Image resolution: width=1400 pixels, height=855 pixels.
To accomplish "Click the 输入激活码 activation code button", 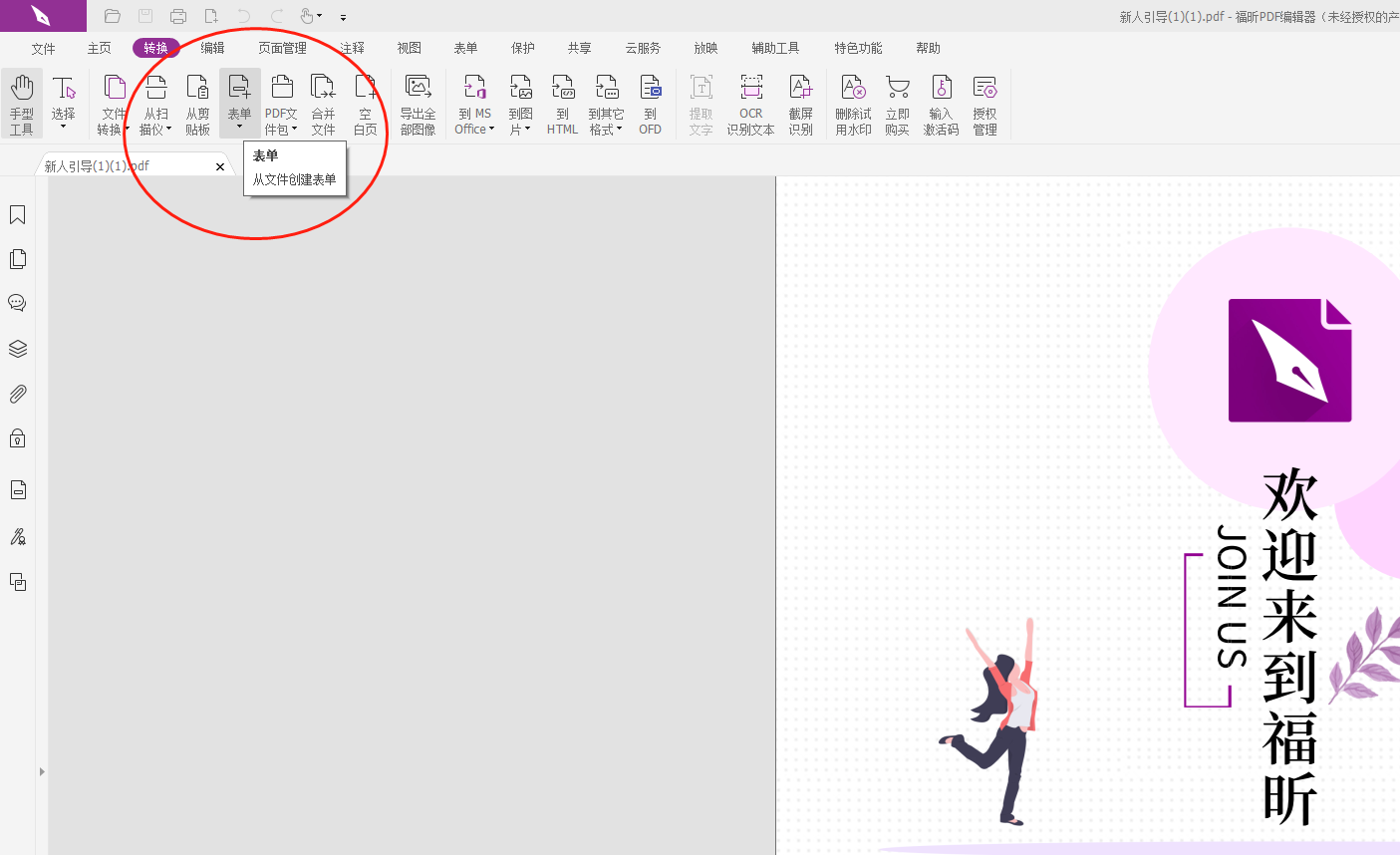I will coord(941,104).
